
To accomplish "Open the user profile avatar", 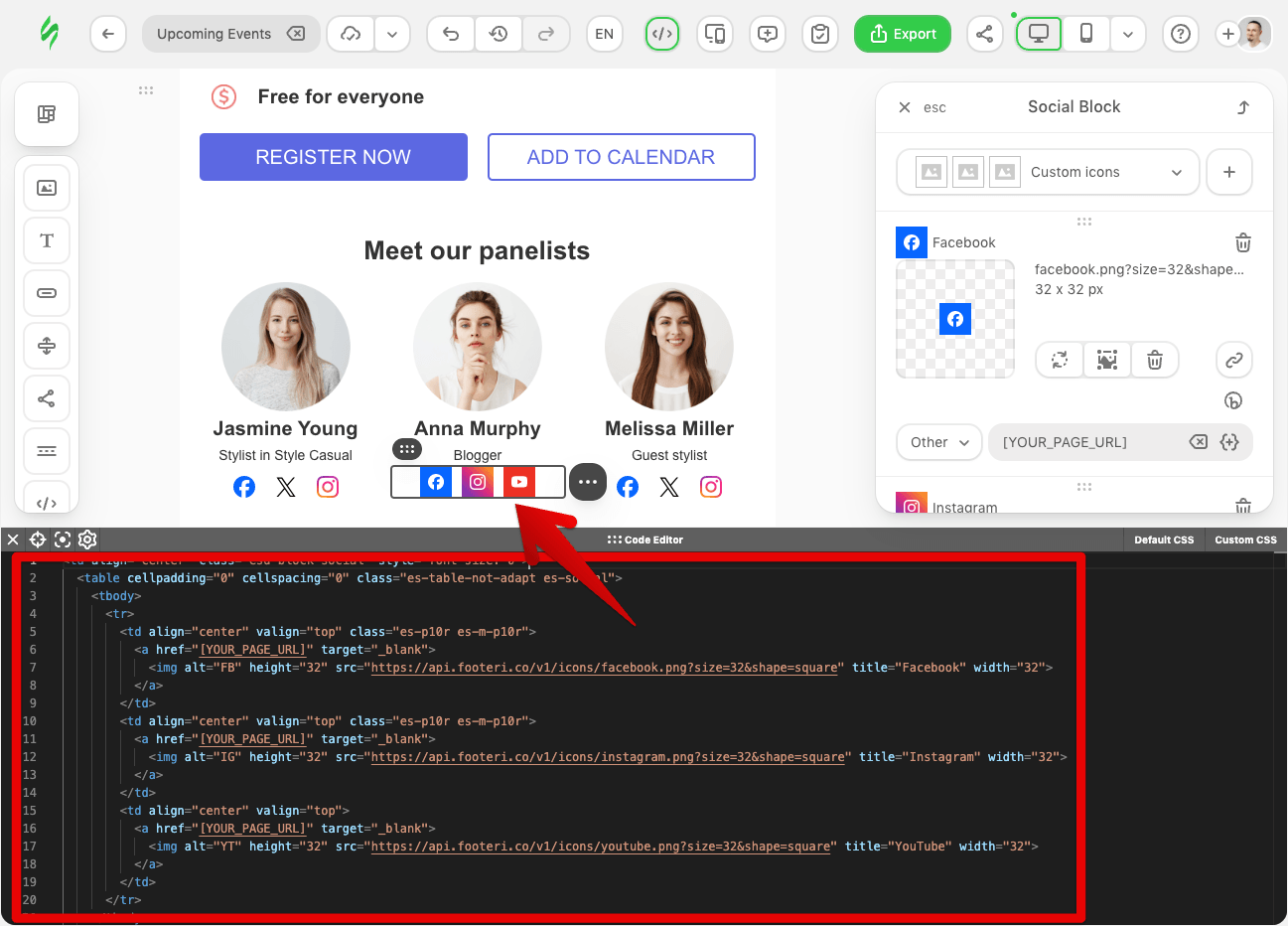I will pos(1255,34).
